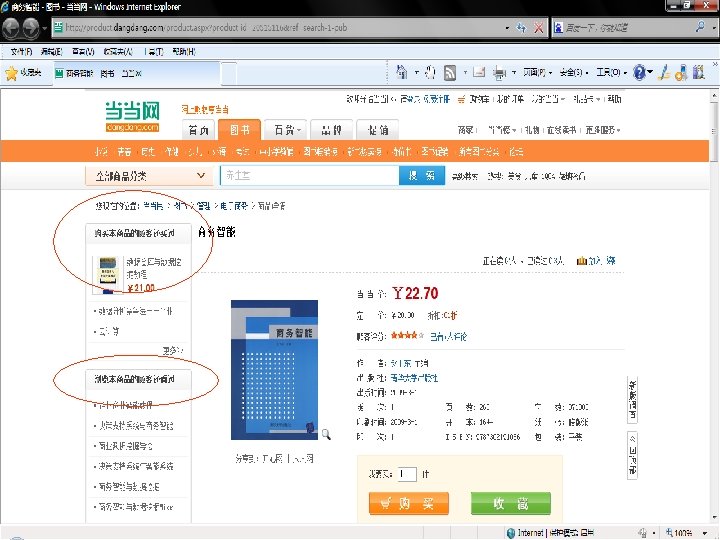Image resolution: width=720 pixels, height=540 pixels.
Task: Click the Read Mail icon
Action: click(x=479, y=72)
